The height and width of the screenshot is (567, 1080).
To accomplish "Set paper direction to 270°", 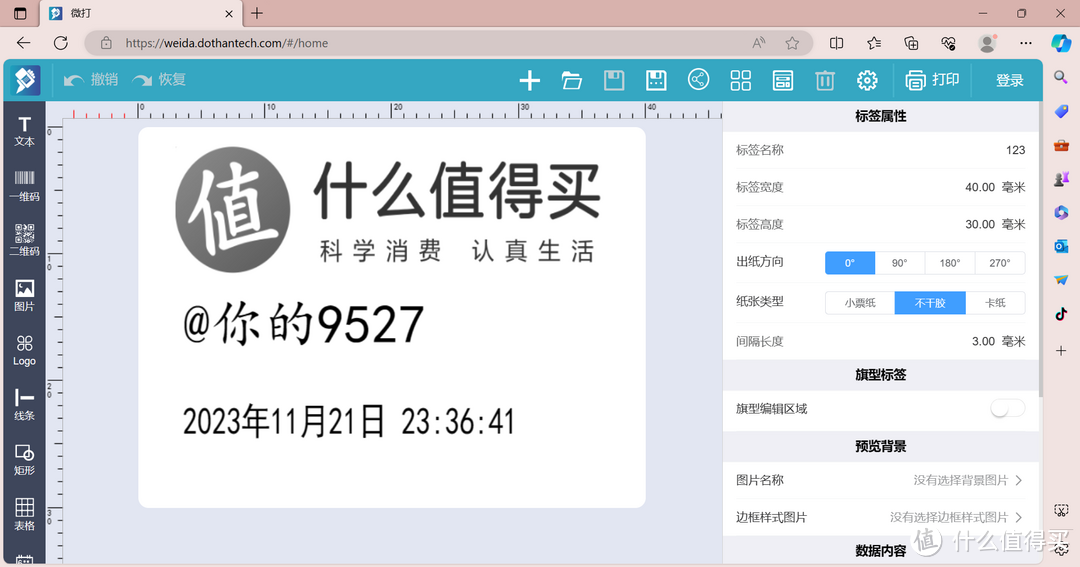I will (999, 262).
